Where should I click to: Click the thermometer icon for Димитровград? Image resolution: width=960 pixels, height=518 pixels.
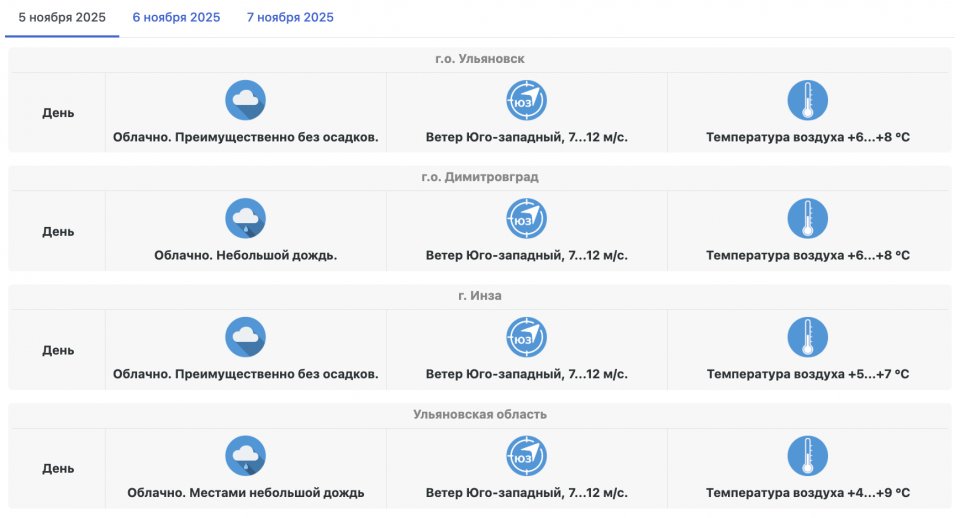808,218
